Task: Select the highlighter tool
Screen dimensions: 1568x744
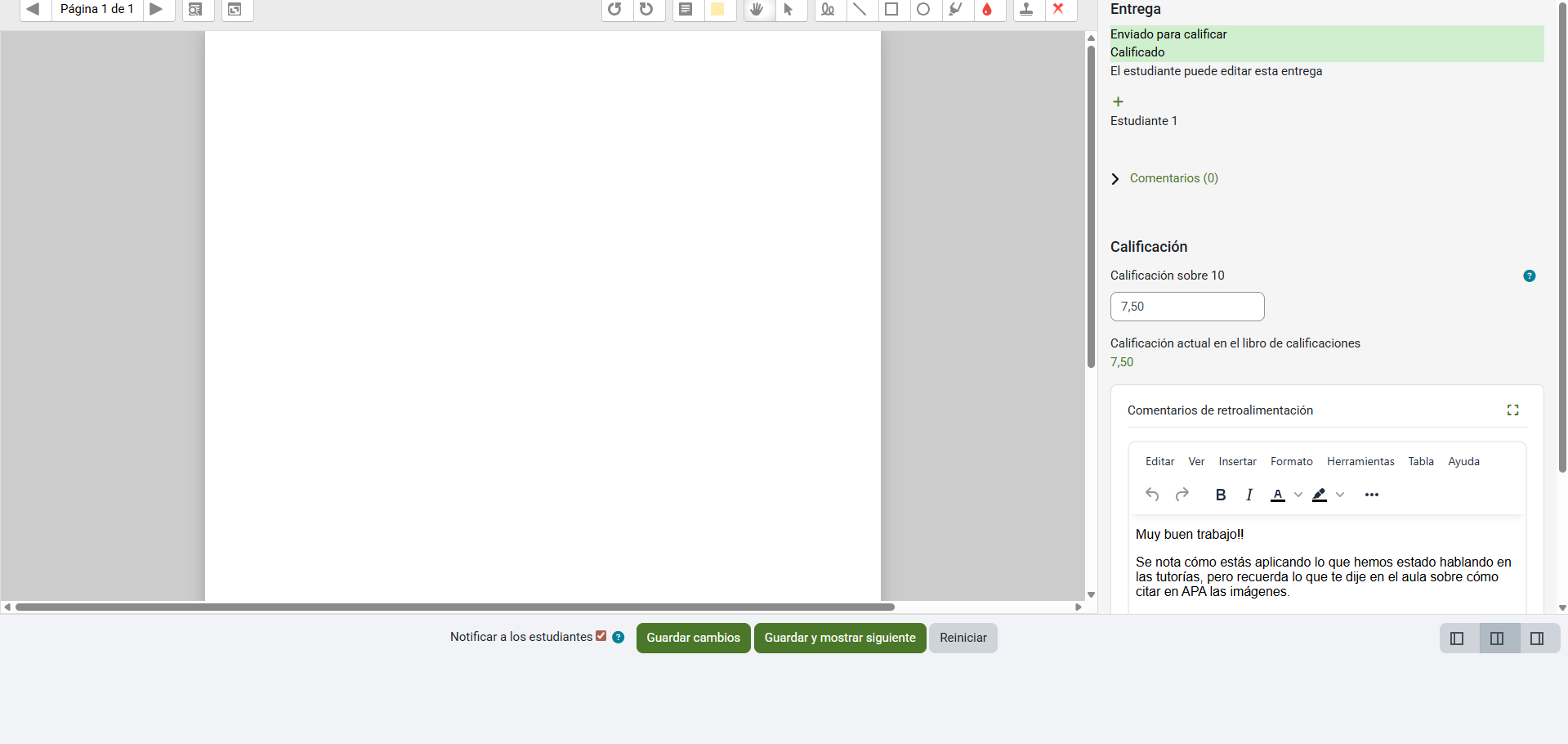Action: tap(955, 9)
